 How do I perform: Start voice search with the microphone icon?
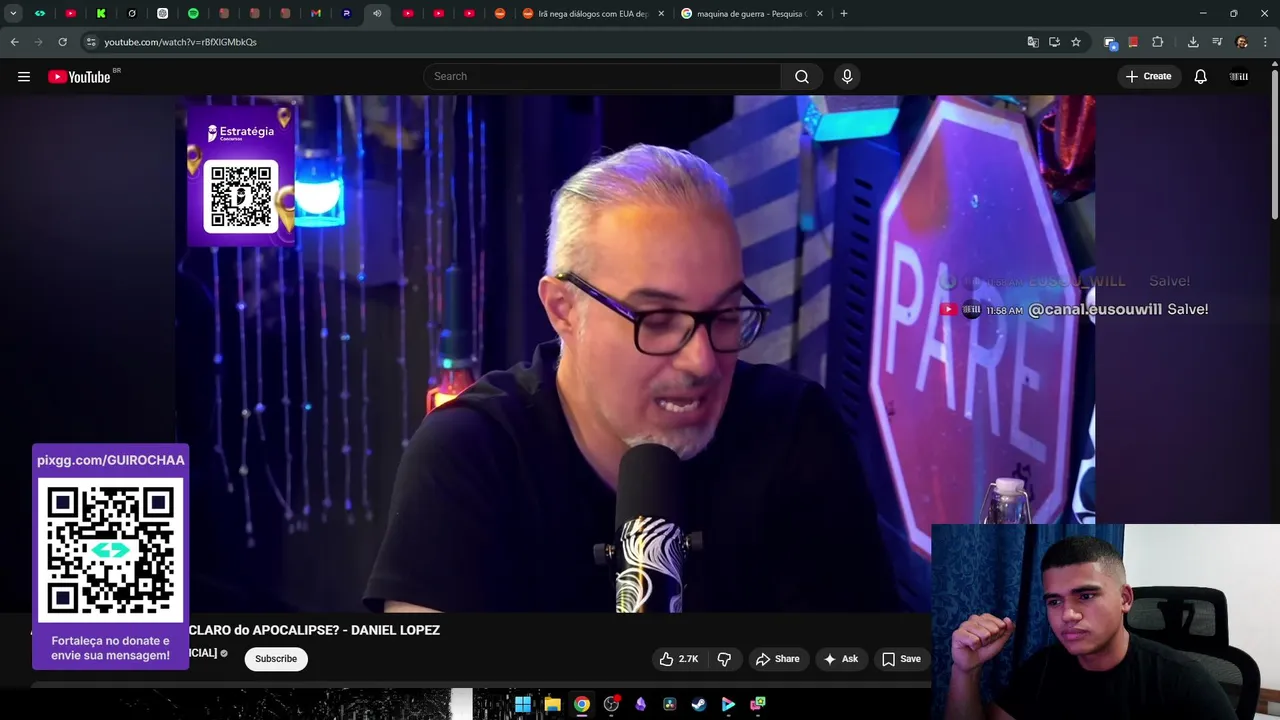coord(847,77)
